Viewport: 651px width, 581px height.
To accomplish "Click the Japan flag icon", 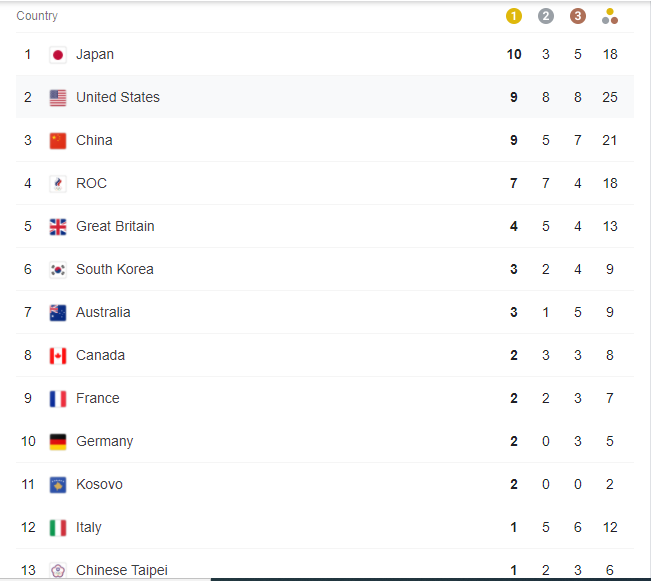I will [x=58, y=55].
